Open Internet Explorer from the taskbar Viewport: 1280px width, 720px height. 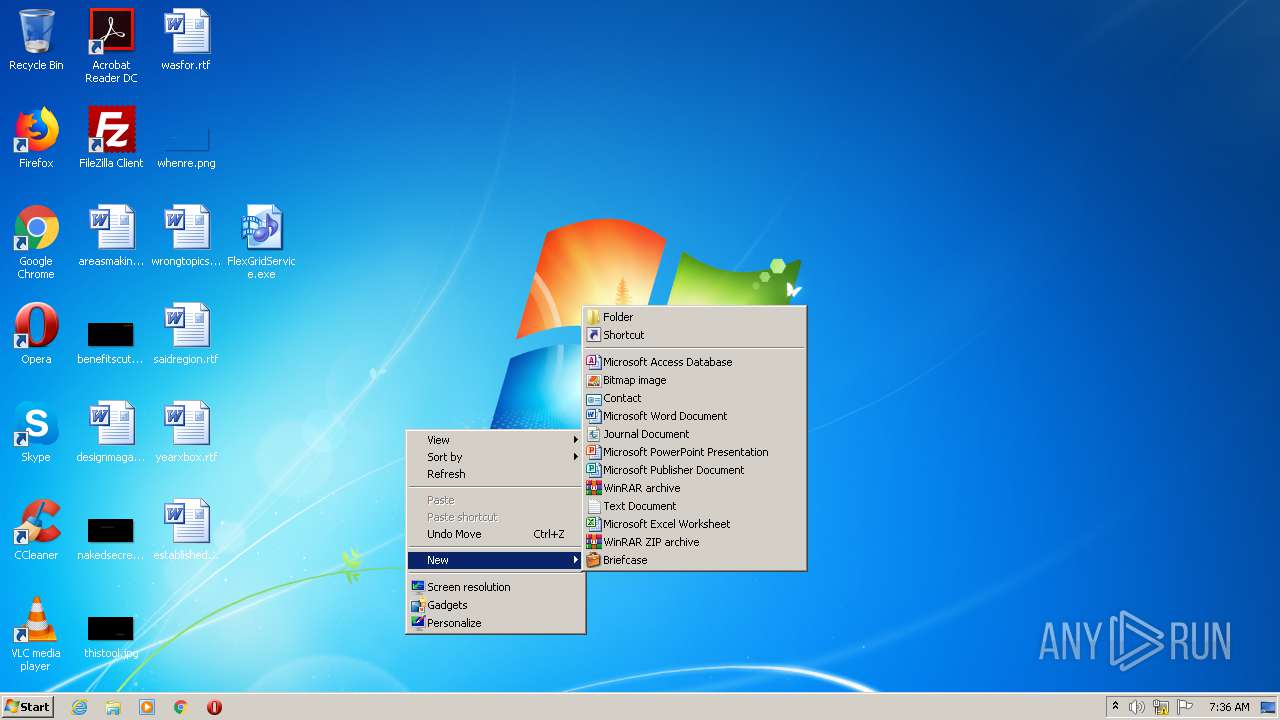[79, 707]
